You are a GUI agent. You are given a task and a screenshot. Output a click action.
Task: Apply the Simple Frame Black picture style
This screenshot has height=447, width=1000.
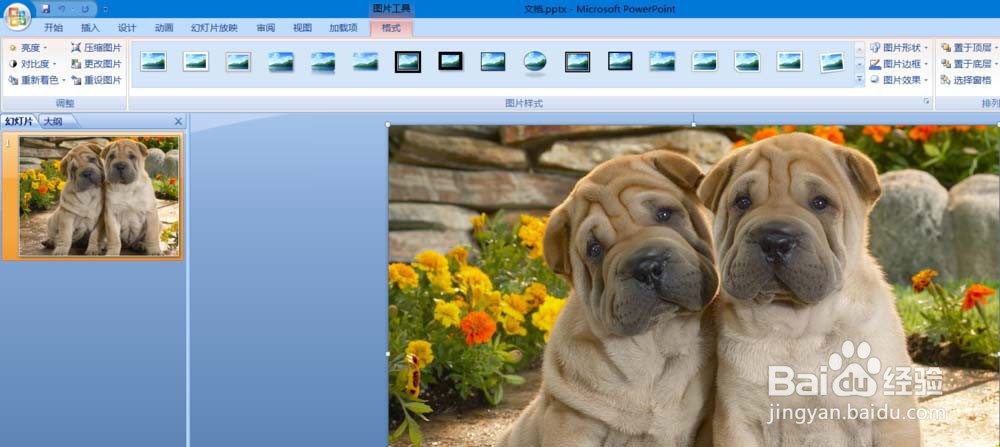click(493, 62)
